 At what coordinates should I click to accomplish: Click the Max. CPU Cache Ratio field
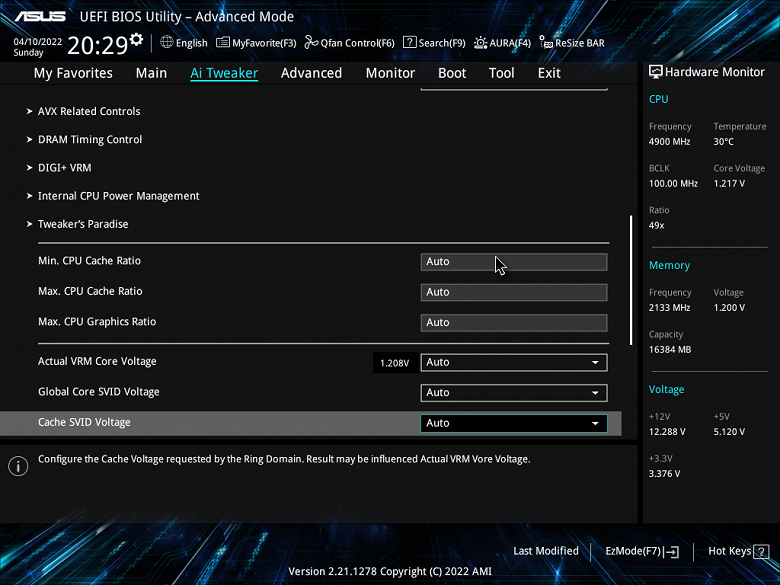514,292
